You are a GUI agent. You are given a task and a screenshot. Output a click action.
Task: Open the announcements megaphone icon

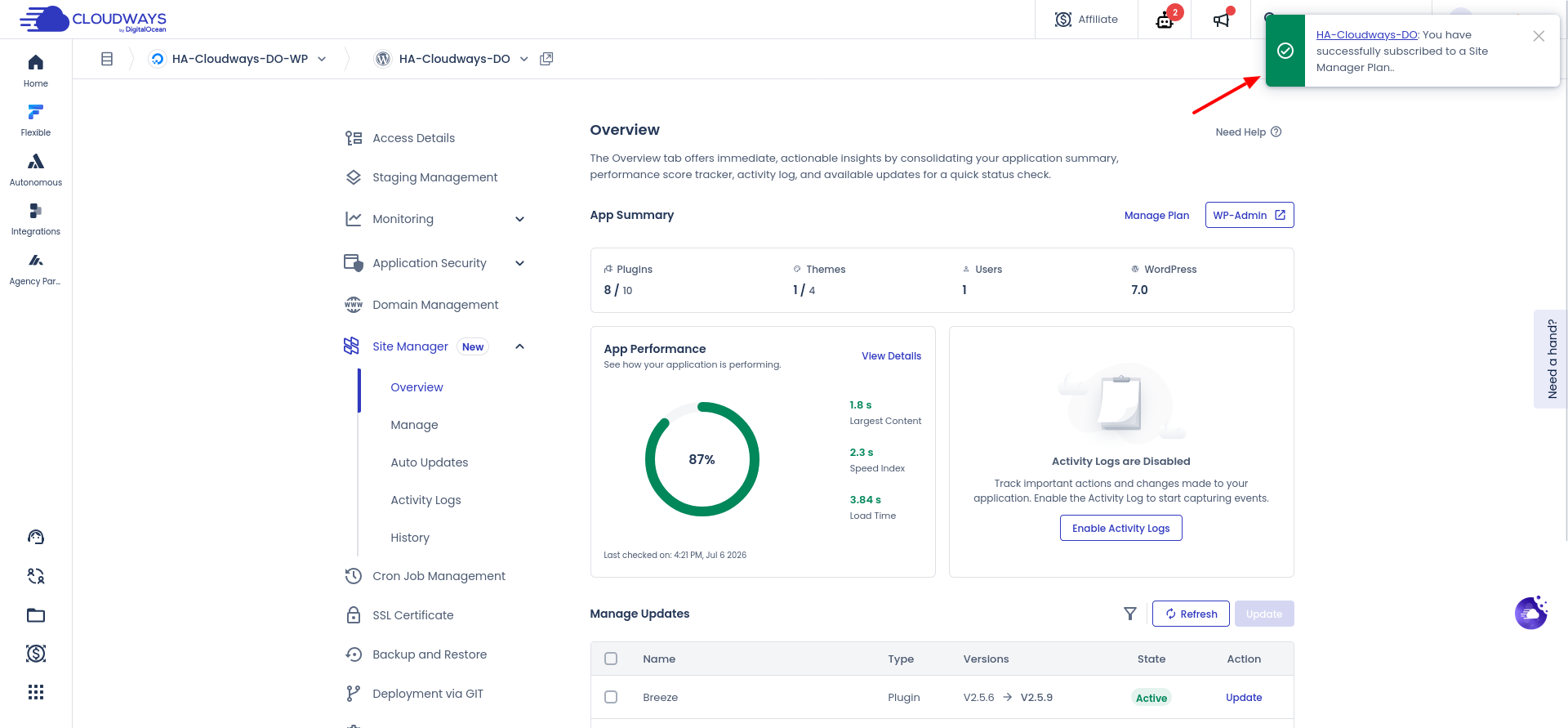click(1221, 20)
